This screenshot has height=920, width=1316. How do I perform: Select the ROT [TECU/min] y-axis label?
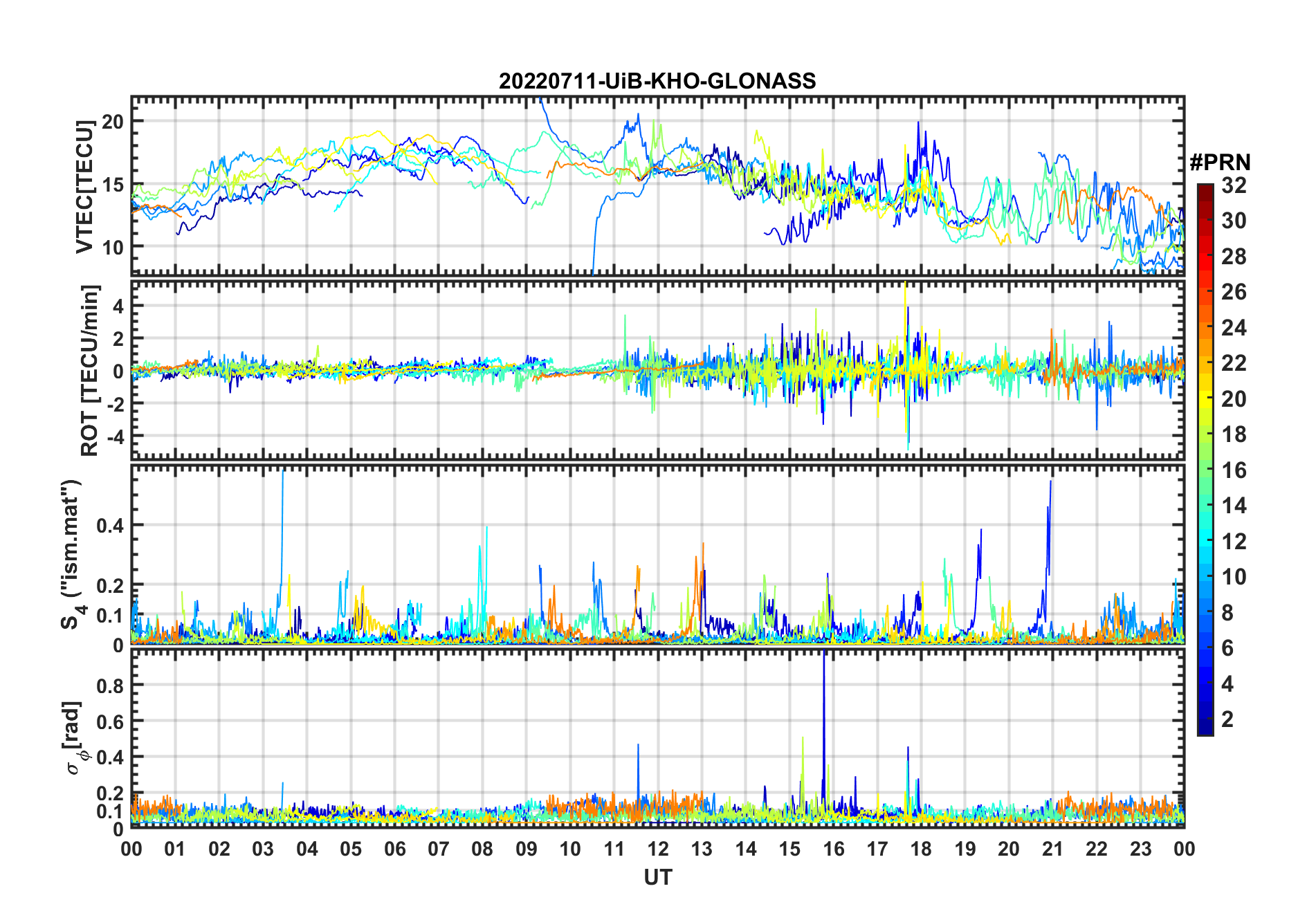pos(89,370)
